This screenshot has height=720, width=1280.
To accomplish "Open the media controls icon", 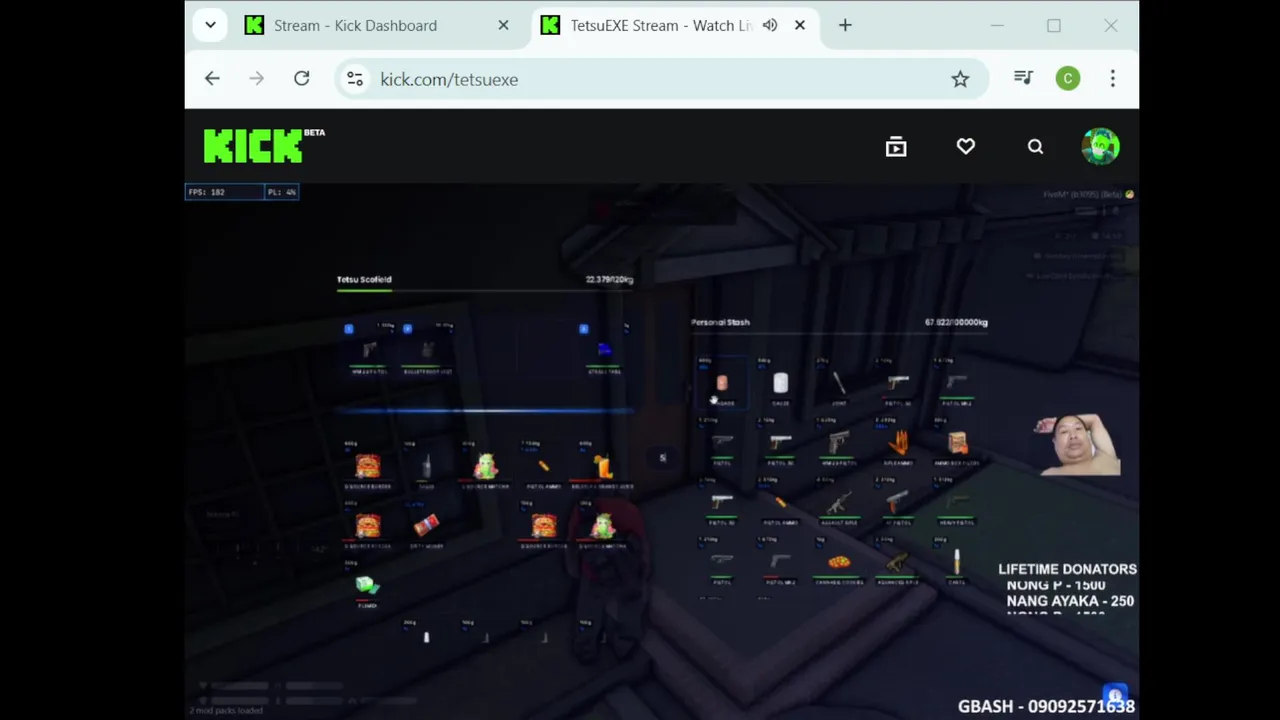I will tap(1023, 78).
